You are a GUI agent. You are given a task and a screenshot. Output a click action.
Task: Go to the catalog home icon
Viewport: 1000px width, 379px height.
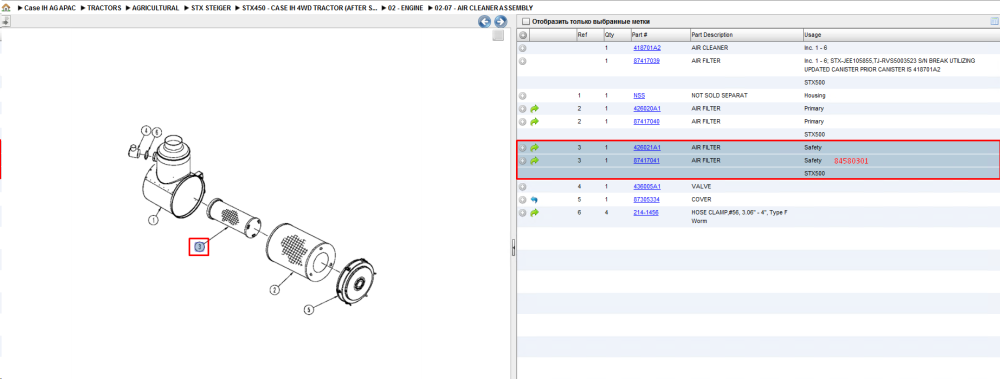[6, 8]
